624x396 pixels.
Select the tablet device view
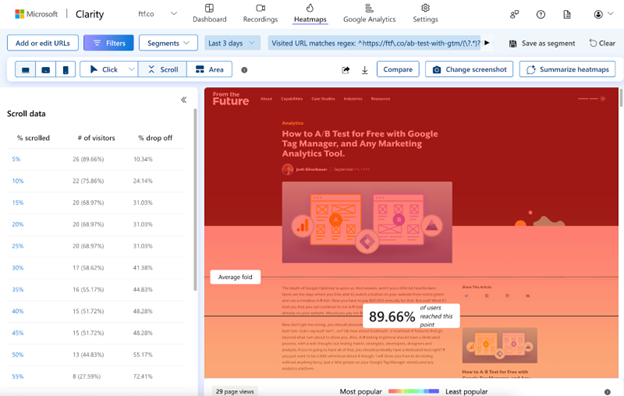pyautogui.click(x=46, y=70)
